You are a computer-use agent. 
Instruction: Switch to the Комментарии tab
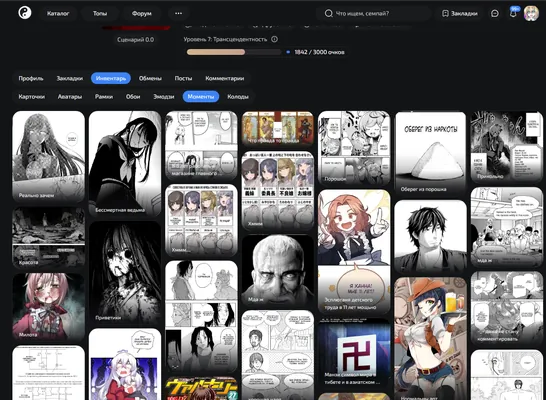point(225,78)
